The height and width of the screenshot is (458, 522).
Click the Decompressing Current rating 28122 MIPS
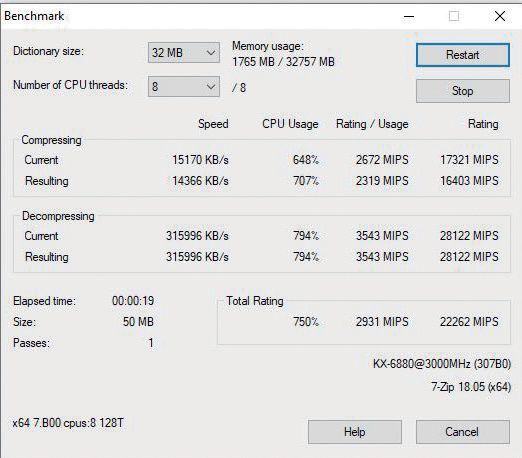pyautogui.click(x=469, y=236)
